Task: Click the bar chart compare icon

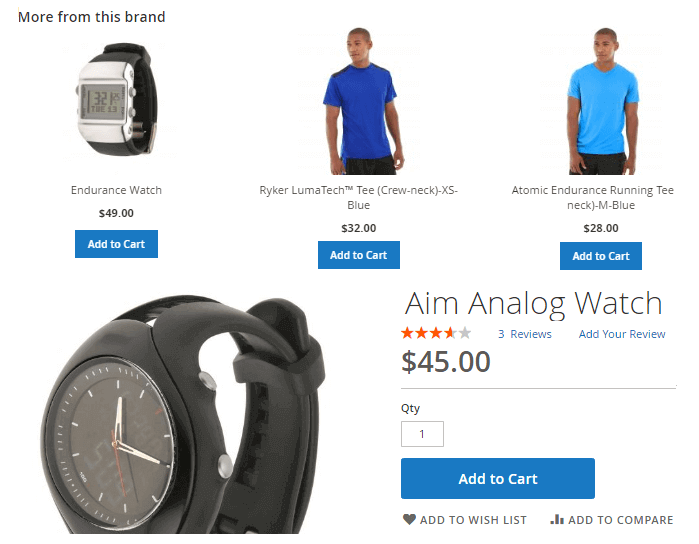Action: pos(557,519)
